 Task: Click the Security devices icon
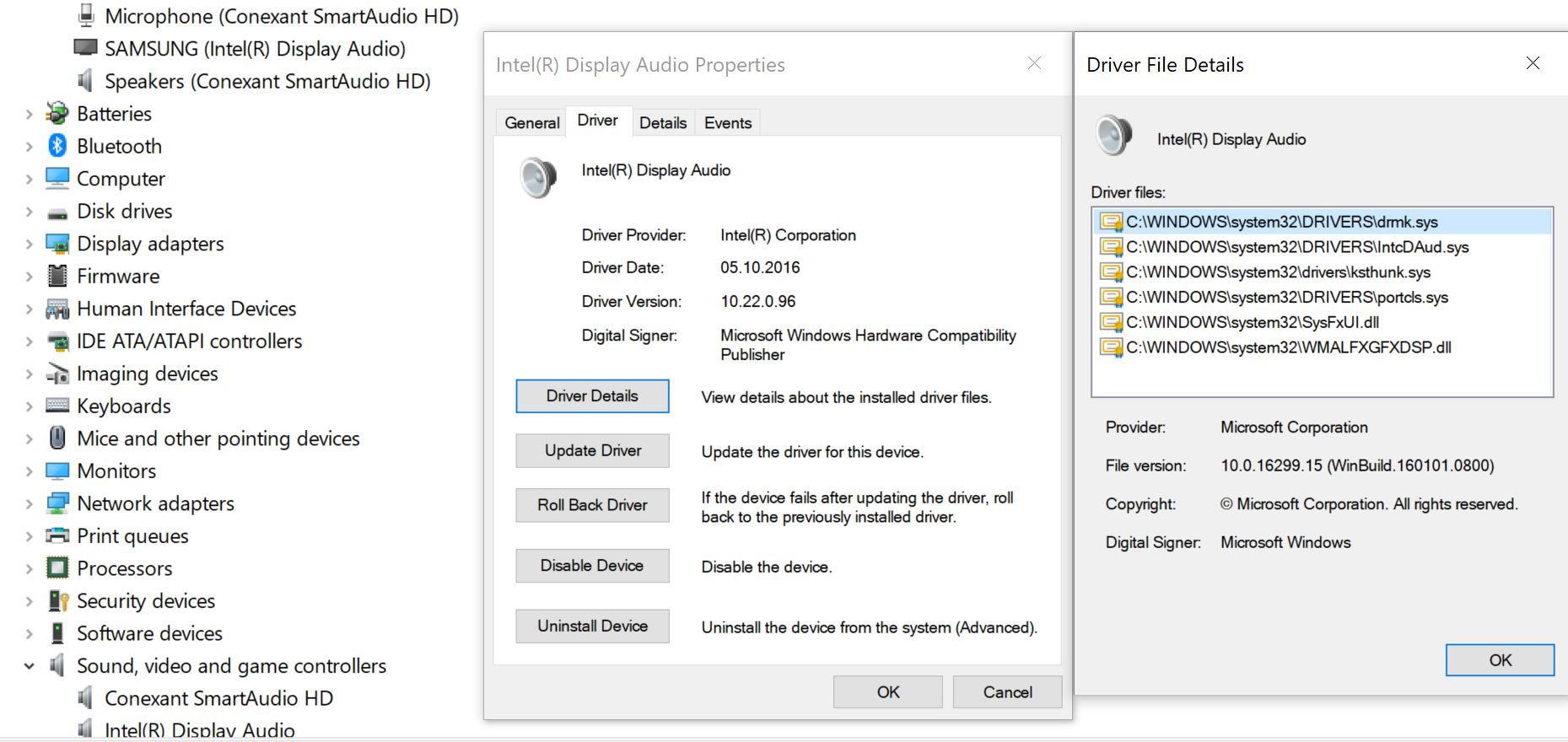tap(57, 600)
